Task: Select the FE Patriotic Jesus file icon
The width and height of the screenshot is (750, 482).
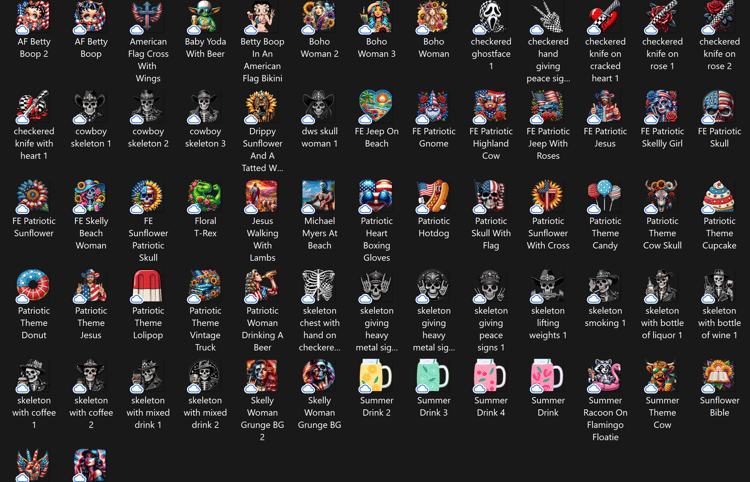Action: pyautogui.click(x=605, y=106)
